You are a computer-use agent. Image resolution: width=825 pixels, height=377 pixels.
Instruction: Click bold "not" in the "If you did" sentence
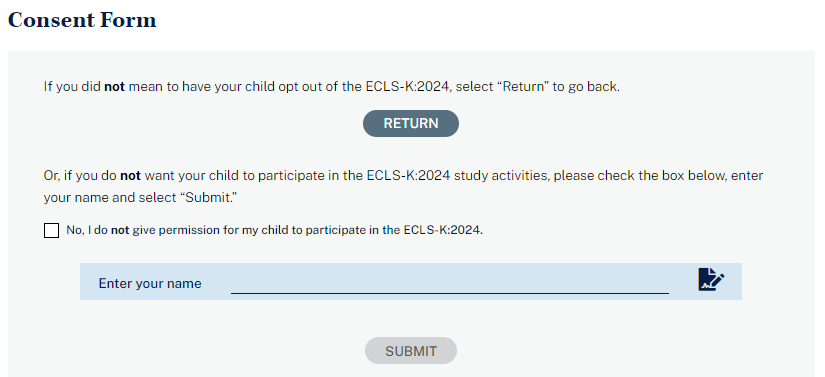coord(114,87)
